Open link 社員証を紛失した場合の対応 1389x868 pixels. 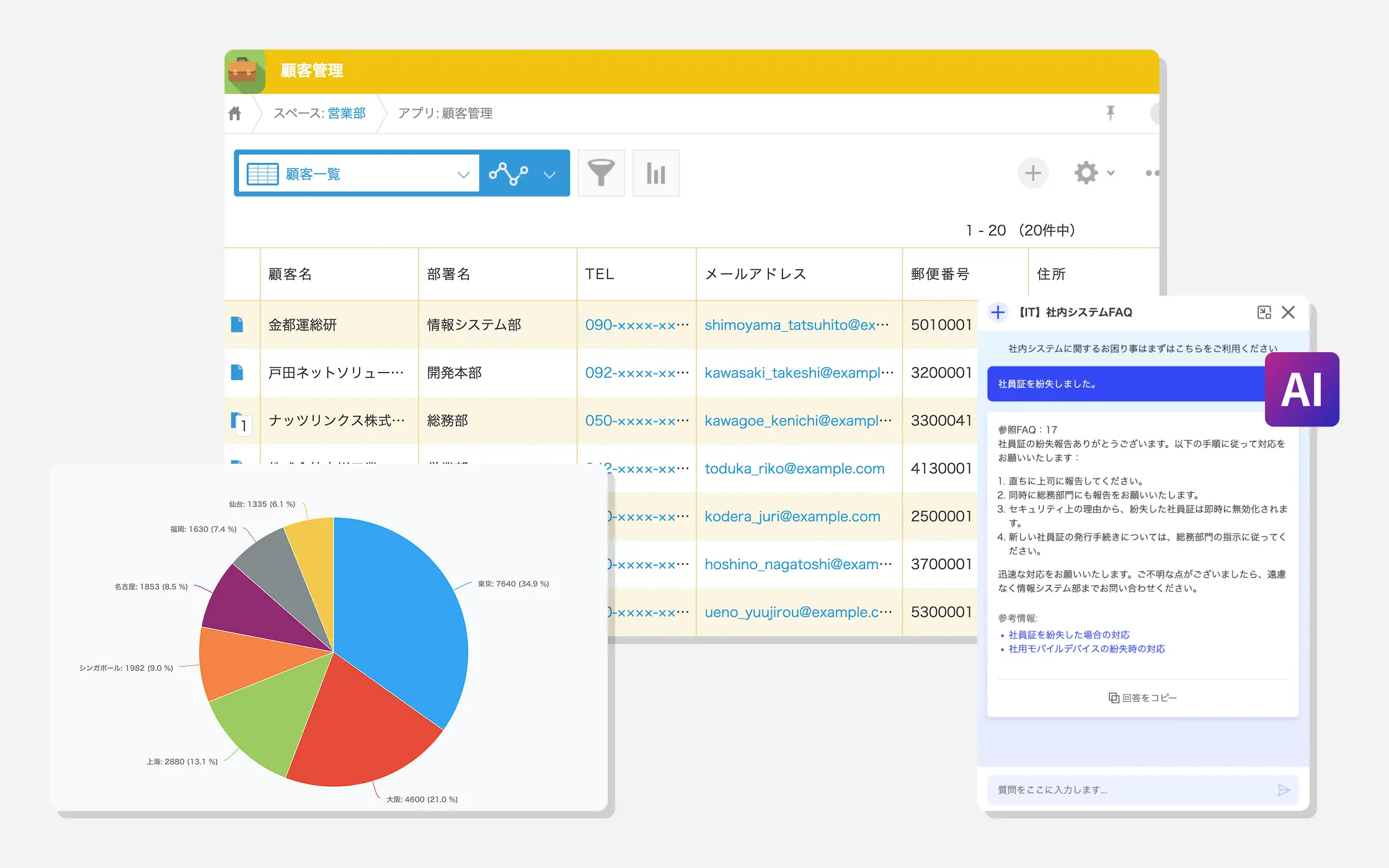point(1068,635)
